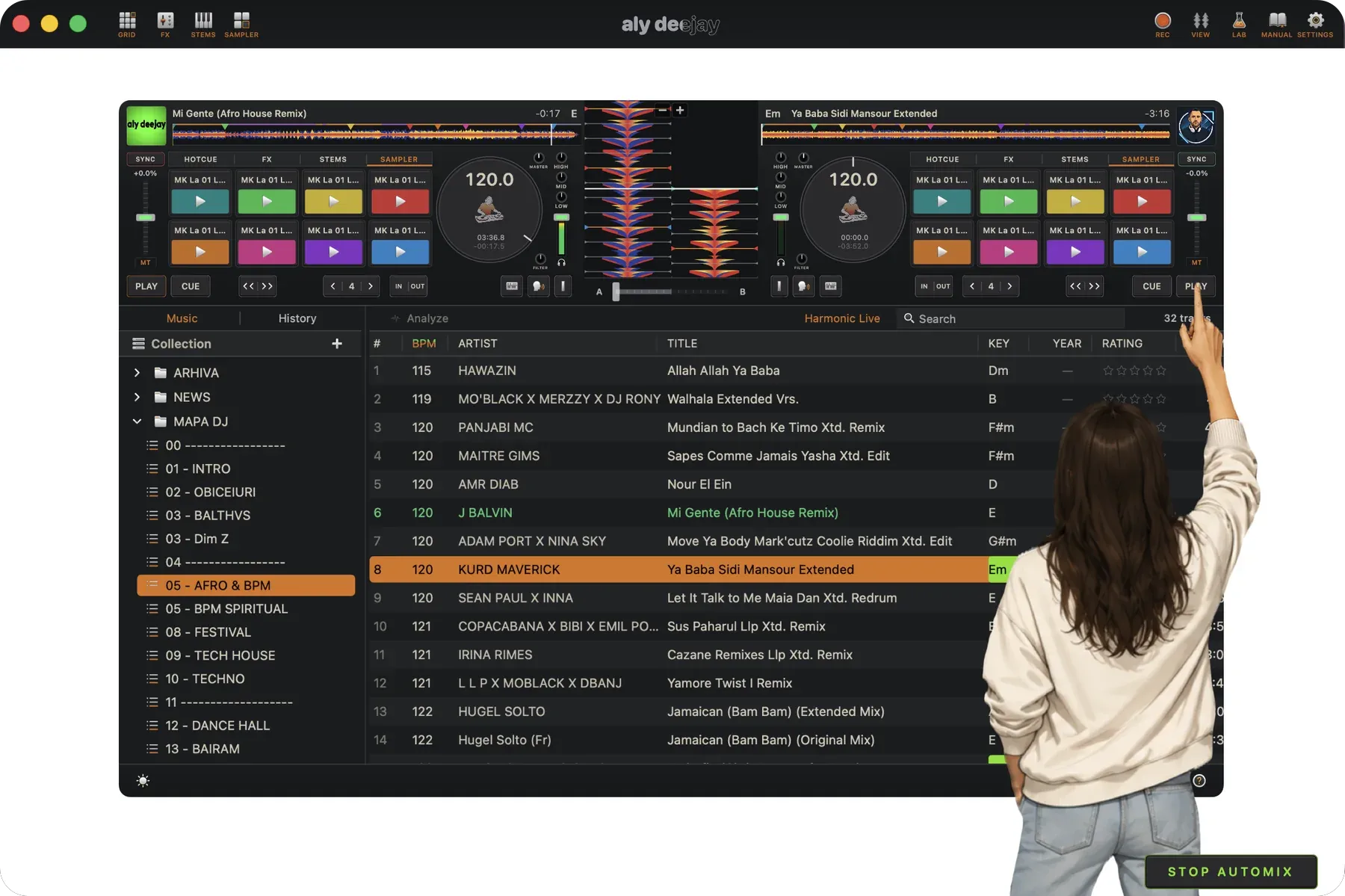Click vocal head icon on Mi Gente deck

[x=538, y=286]
